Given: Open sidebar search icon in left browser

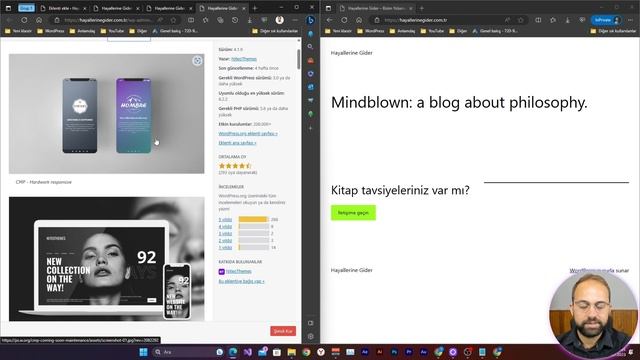Looking at the screenshot, I should click(x=311, y=47).
